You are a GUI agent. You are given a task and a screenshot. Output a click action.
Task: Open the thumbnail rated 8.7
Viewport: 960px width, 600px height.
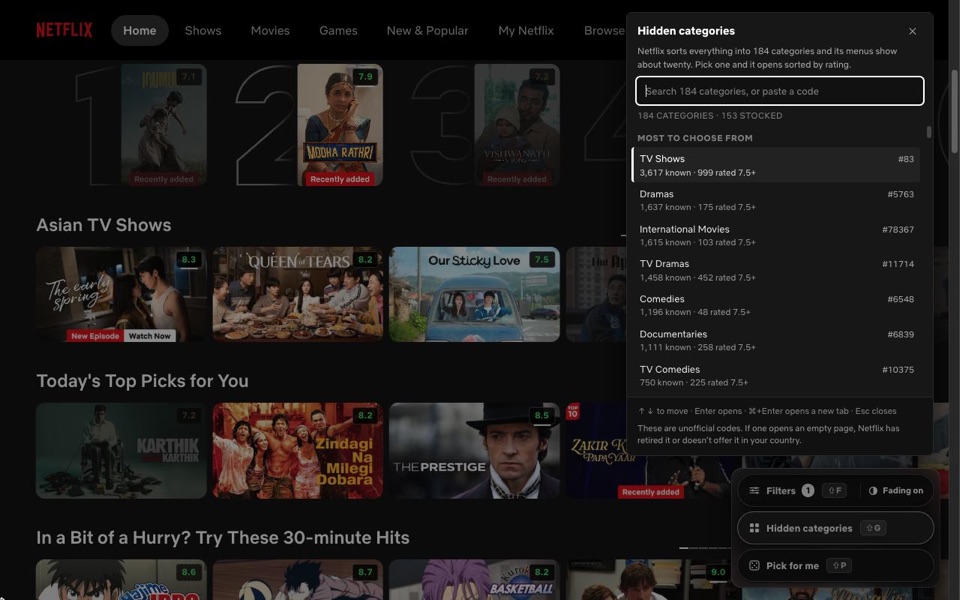(x=298, y=580)
